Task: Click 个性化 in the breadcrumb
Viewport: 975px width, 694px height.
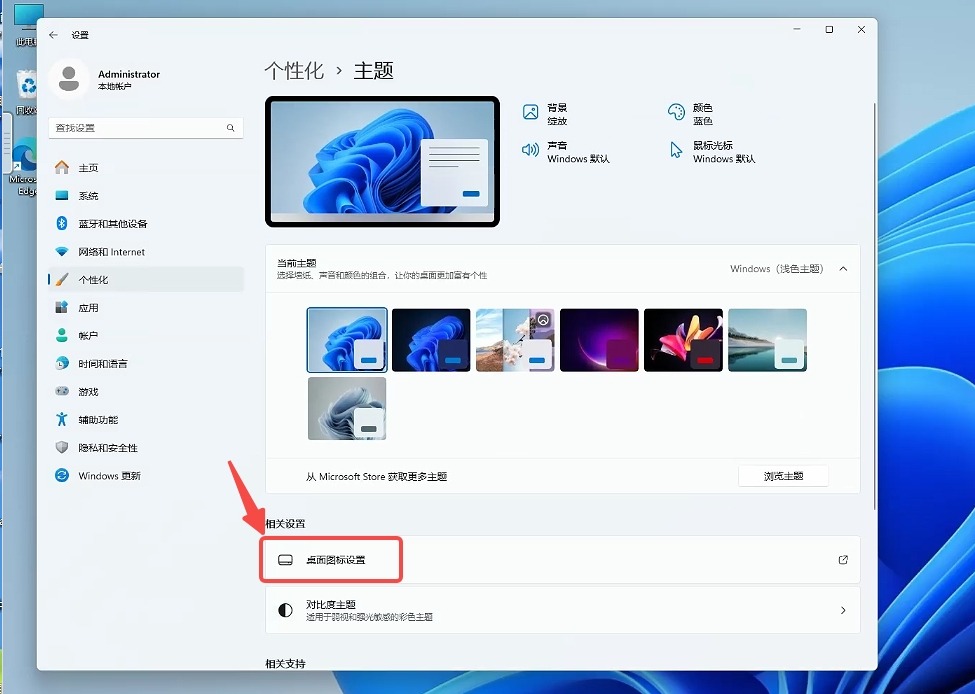Action: pos(294,71)
